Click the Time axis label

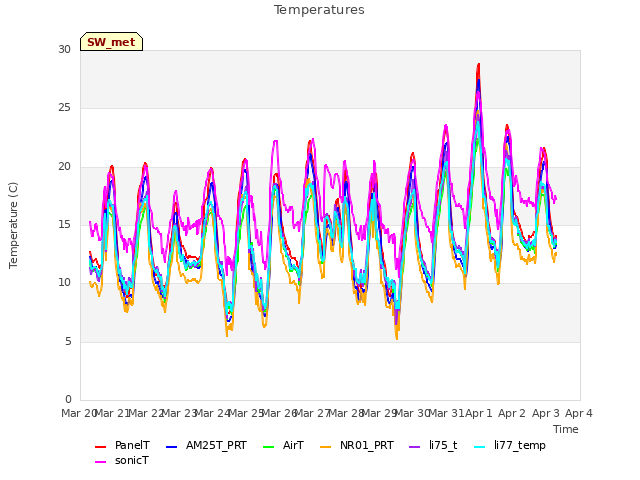[566, 429]
